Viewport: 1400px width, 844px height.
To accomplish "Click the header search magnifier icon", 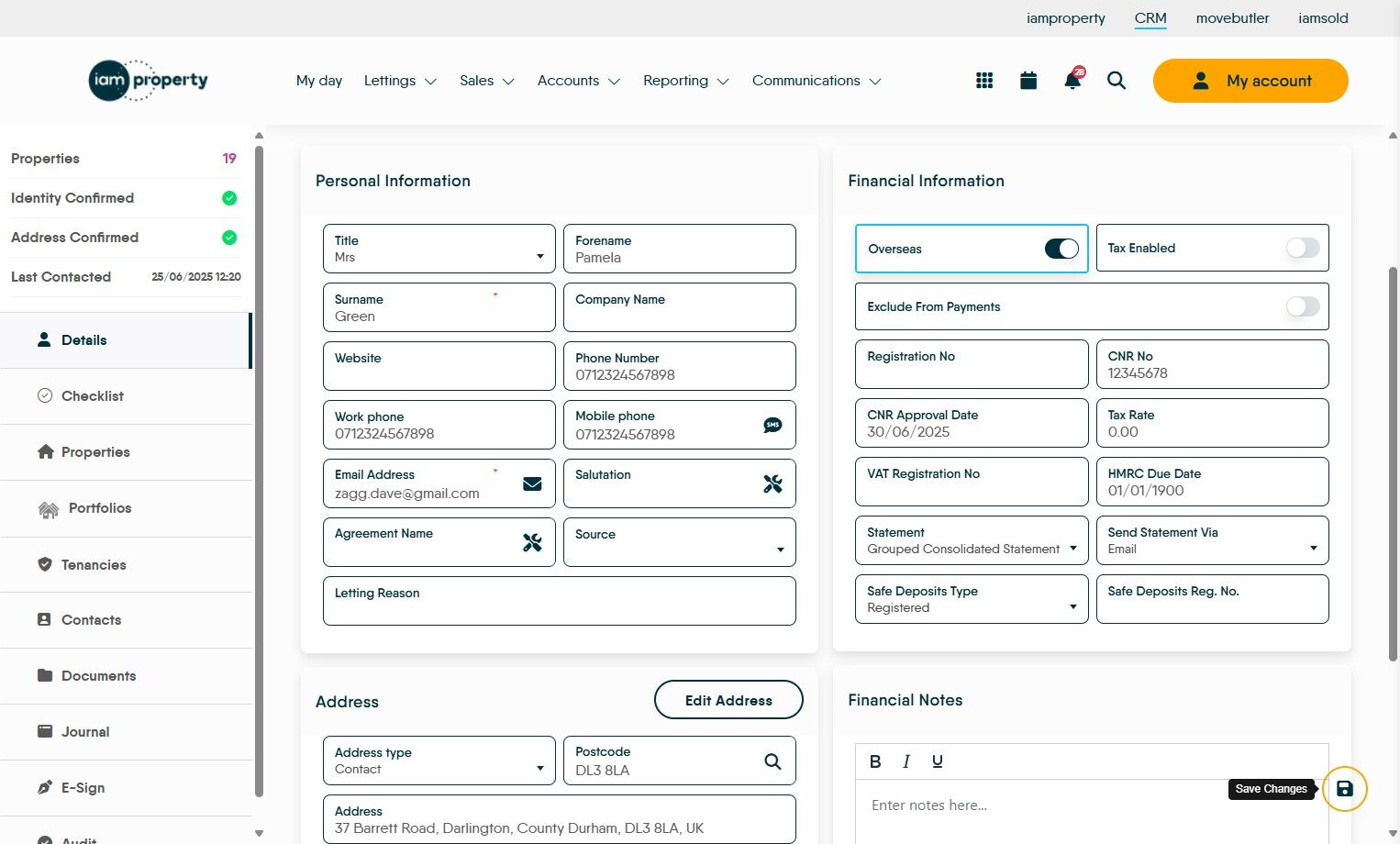I will click(x=1117, y=81).
